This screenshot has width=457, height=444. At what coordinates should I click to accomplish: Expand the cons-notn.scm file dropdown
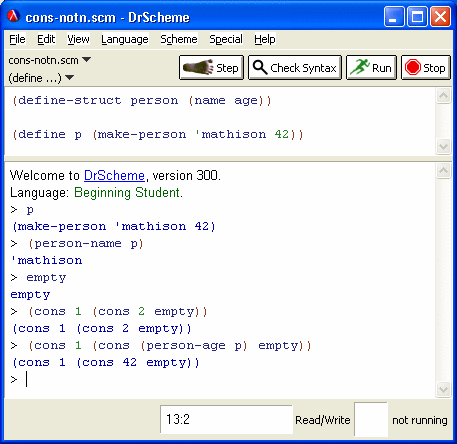tap(50, 60)
